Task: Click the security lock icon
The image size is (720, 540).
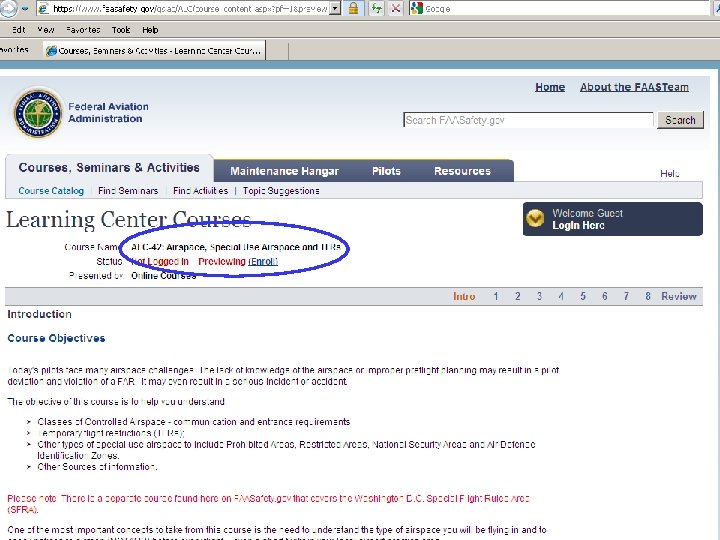Action: (353, 8)
